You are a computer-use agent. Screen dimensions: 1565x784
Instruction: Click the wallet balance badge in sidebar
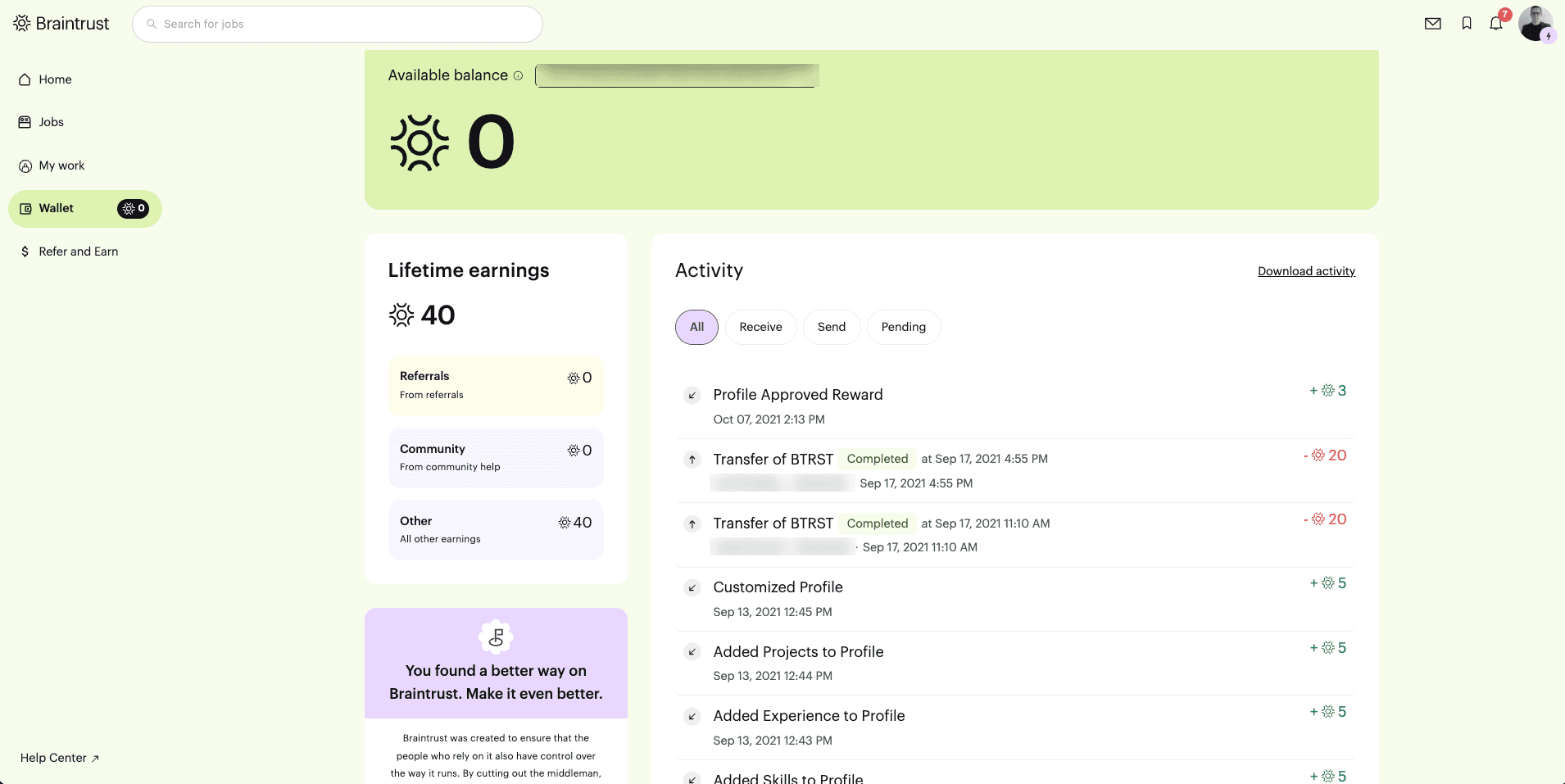point(133,209)
